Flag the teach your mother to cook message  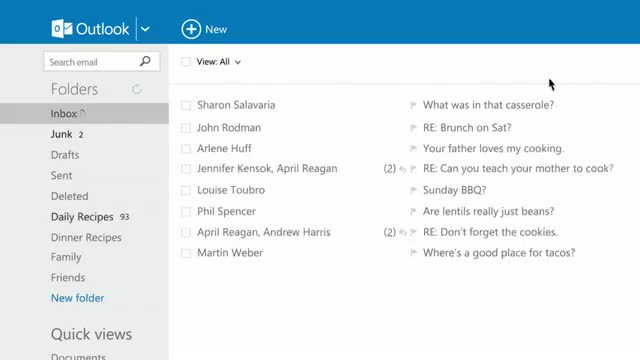(413, 169)
